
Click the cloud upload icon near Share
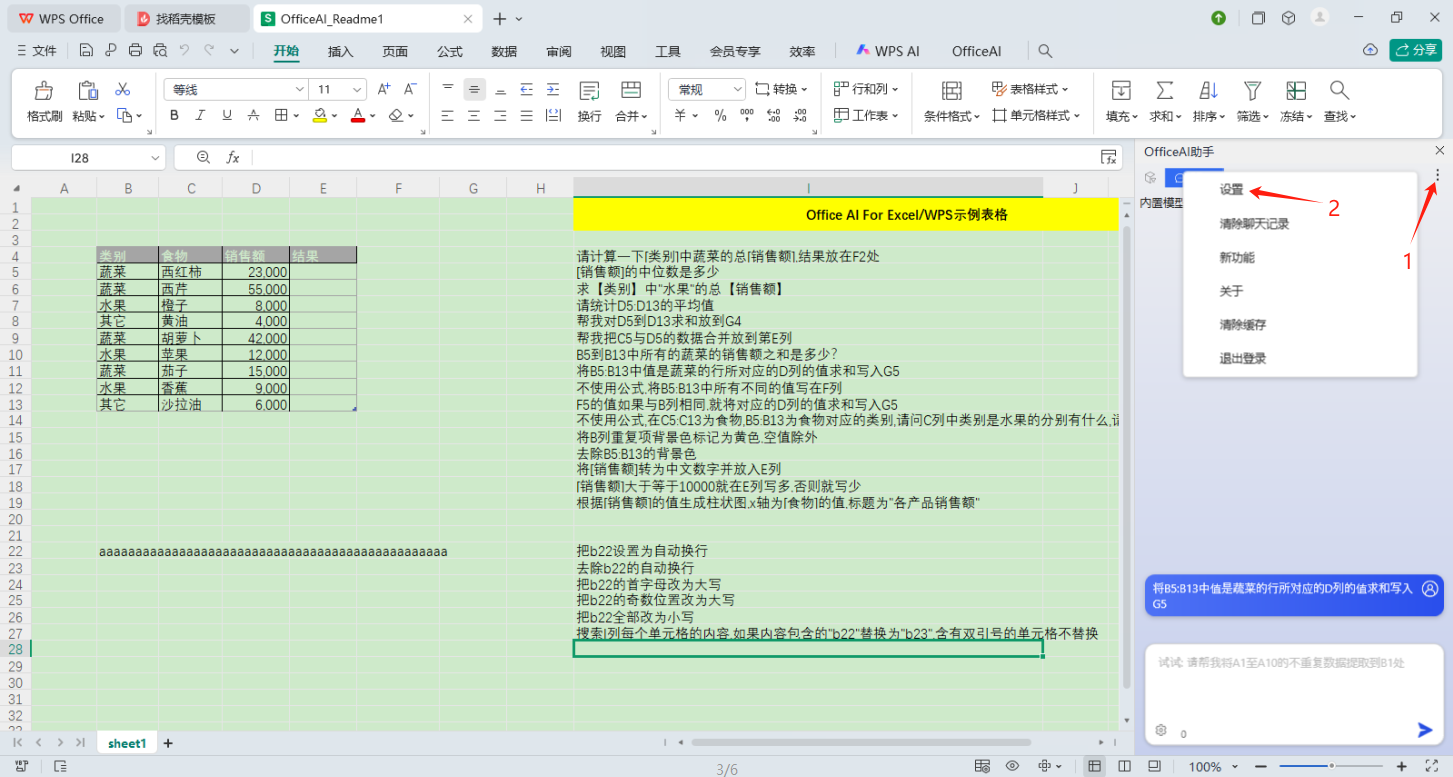click(1370, 50)
